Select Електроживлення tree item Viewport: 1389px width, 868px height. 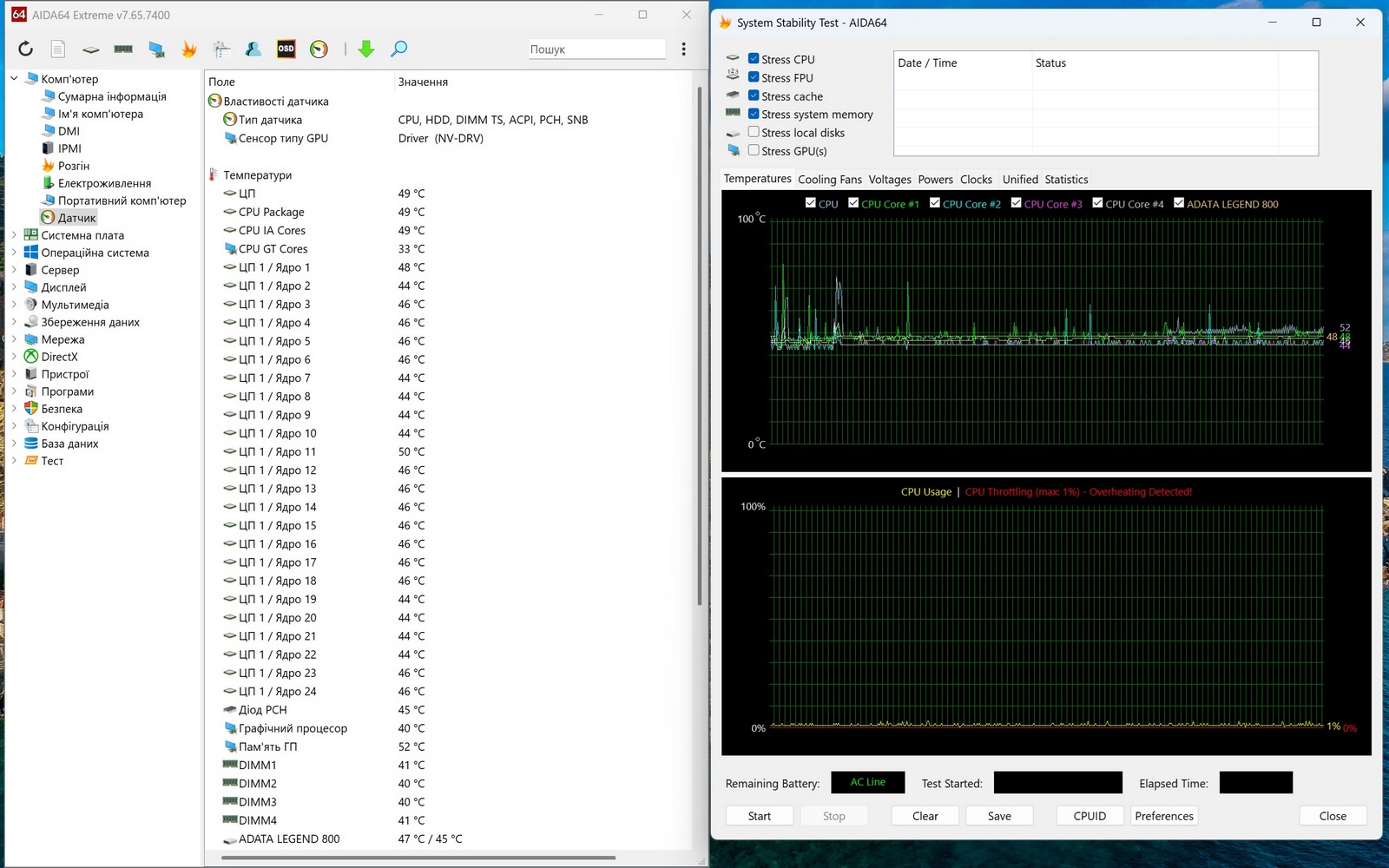click(104, 183)
